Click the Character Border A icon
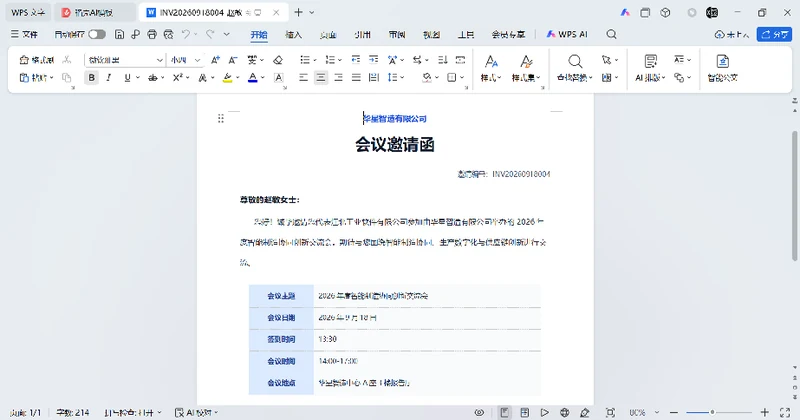The height and width of the screenshot is (420, 800). [279, 78]
